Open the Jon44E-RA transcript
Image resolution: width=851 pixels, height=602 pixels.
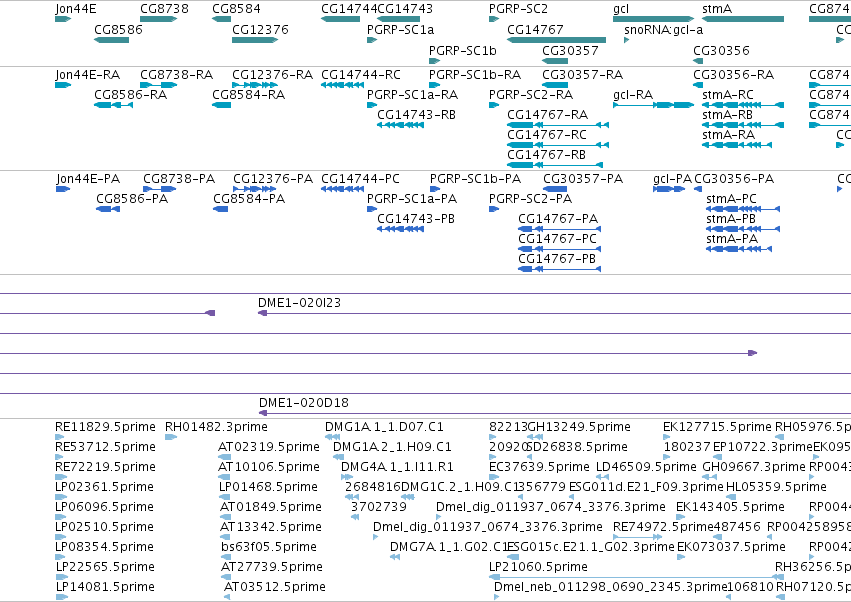[x=63, y=85]
